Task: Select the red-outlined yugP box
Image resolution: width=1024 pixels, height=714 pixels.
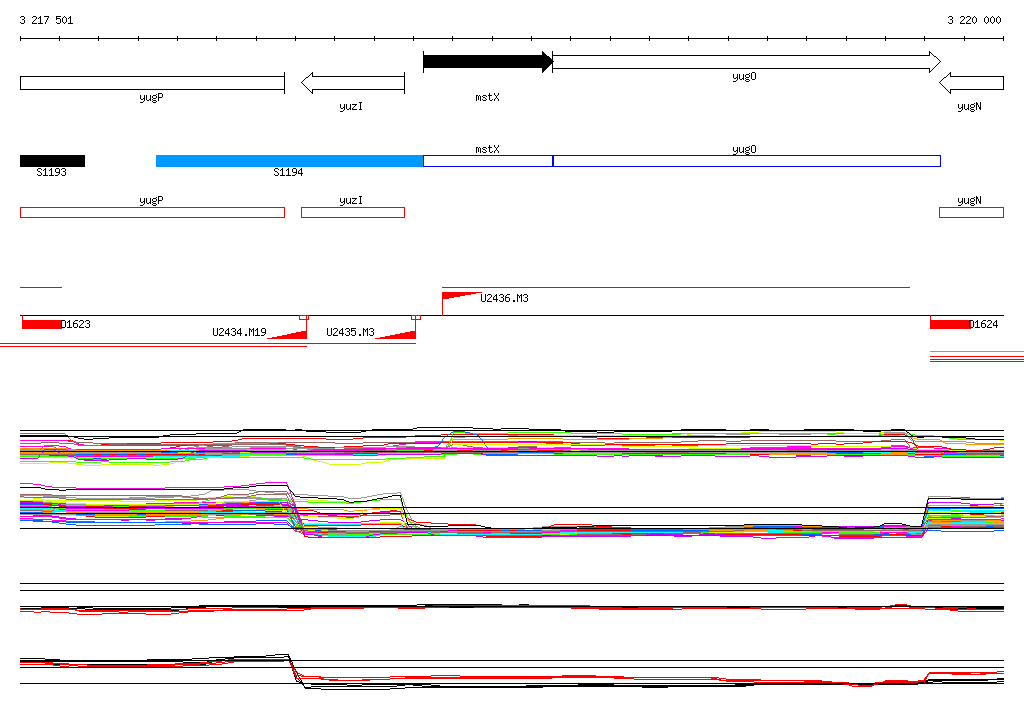Action: pyautogui.click(x=152, y=212)
